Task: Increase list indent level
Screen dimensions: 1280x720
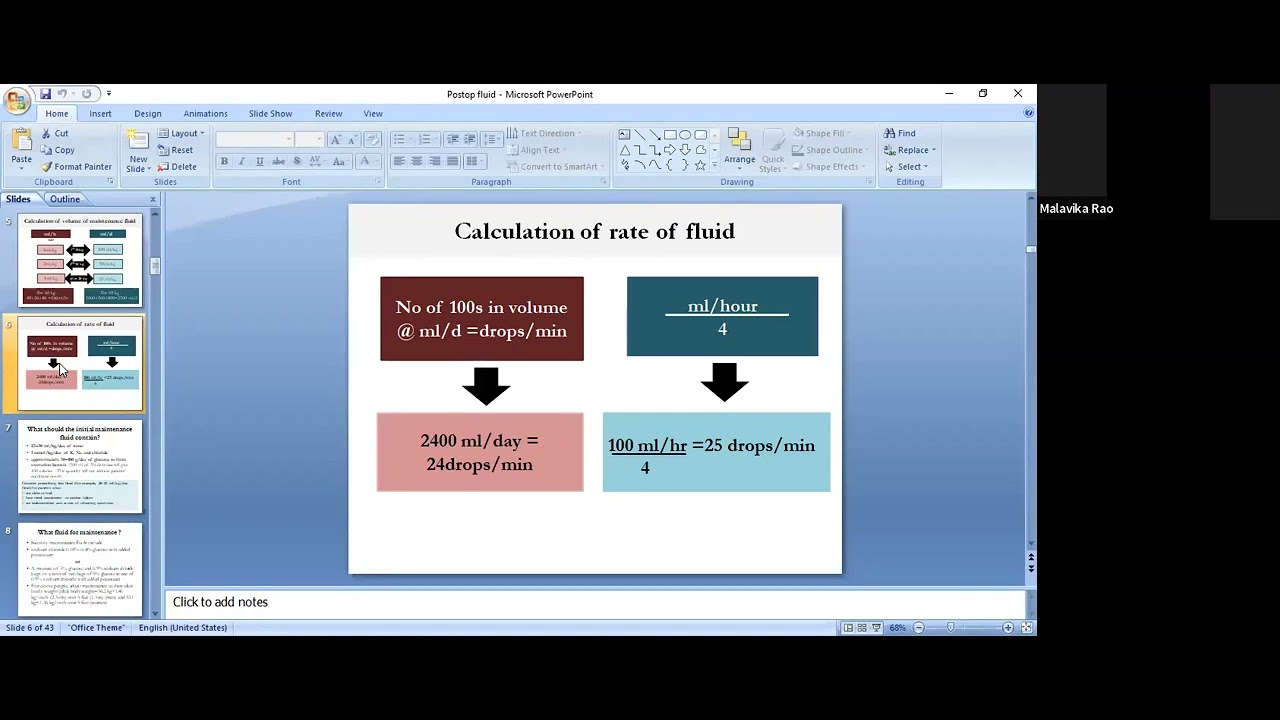Action: click(x=469, y=140)
